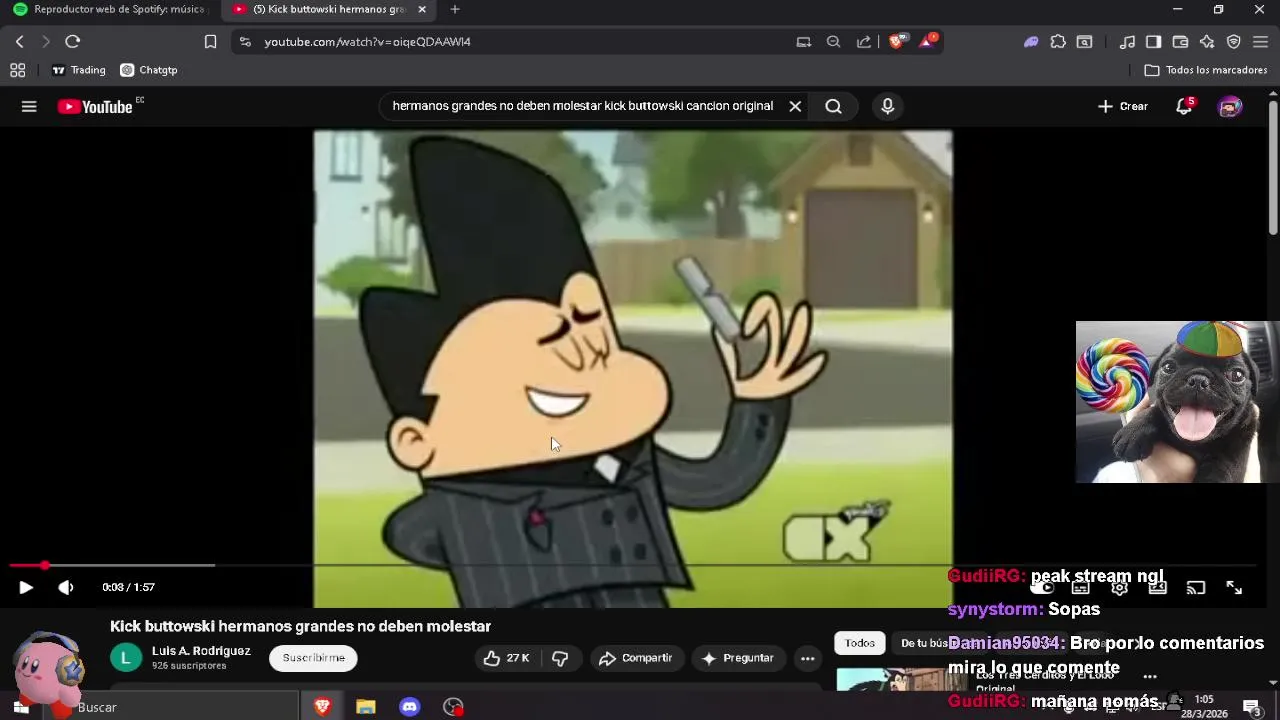Screen dimensions: 1280x720
Task: Enter fullscreen with the expand icon
Action: [x=1234, y=587]
